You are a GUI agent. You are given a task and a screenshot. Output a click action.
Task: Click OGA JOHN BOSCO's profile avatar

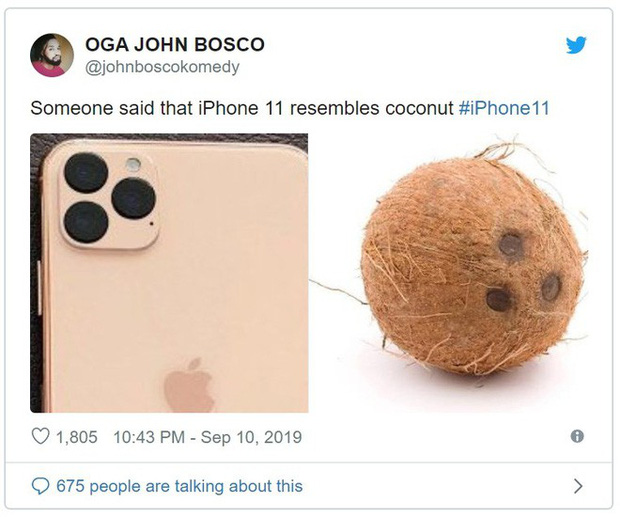[x=52, y=55]
